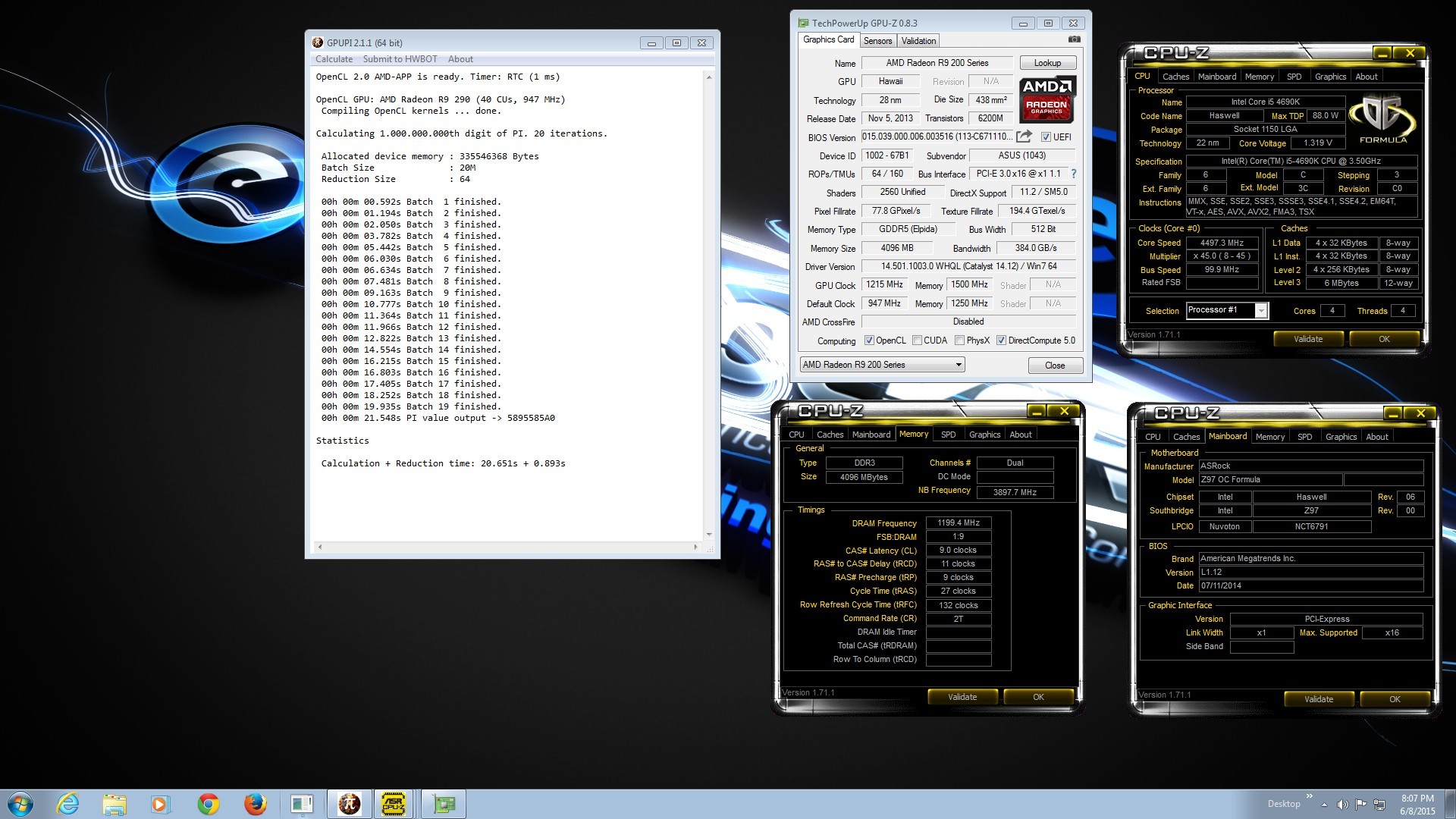Viewport: 1456px width, 819px height.
Task: Open SPD tab in top CPU-Z window
Action: coord(1294,77)
